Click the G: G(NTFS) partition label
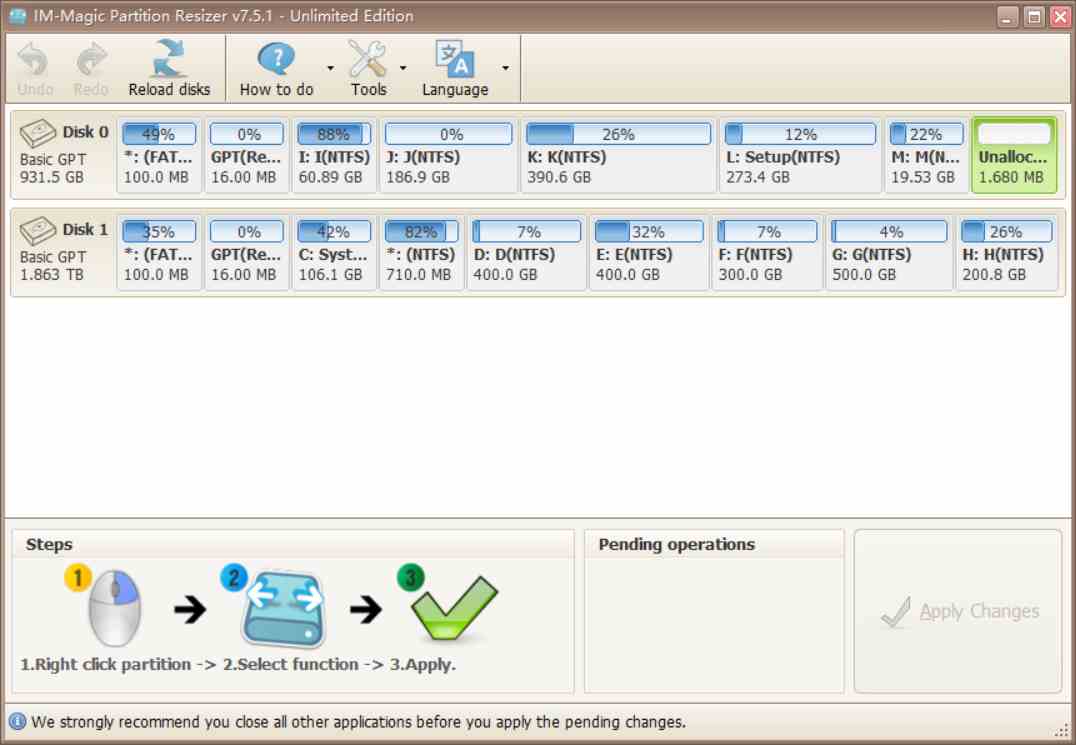The width and height of the screenshot is (1076, 745). point(872,255)
